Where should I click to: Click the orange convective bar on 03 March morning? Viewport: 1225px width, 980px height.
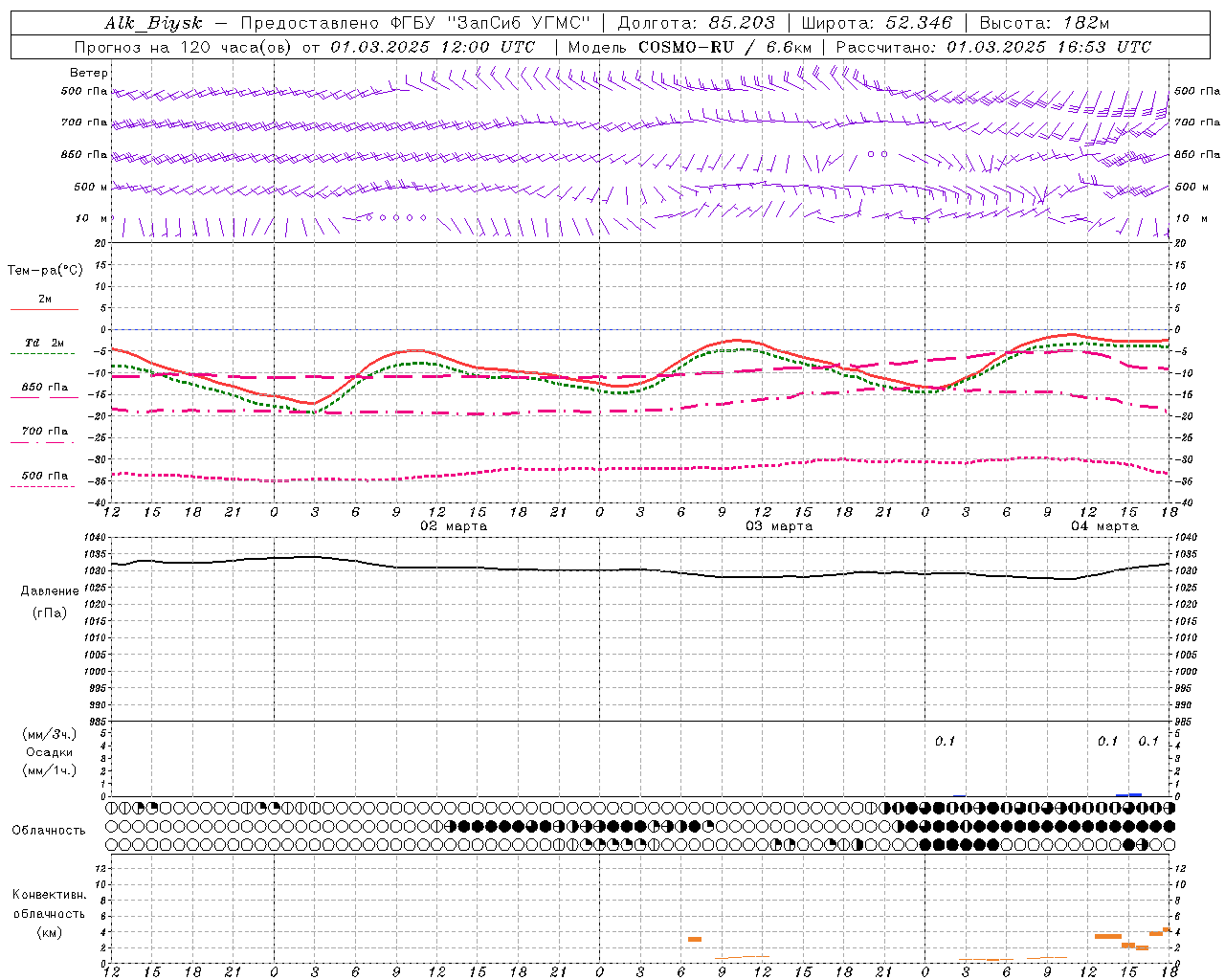point(695,939)
